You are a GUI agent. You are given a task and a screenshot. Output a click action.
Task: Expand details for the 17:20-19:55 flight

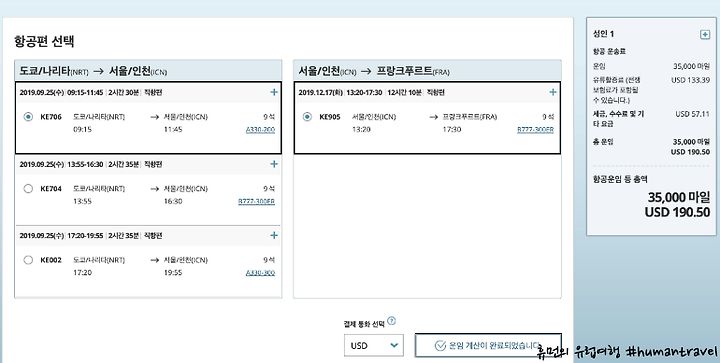coord(274,235)
